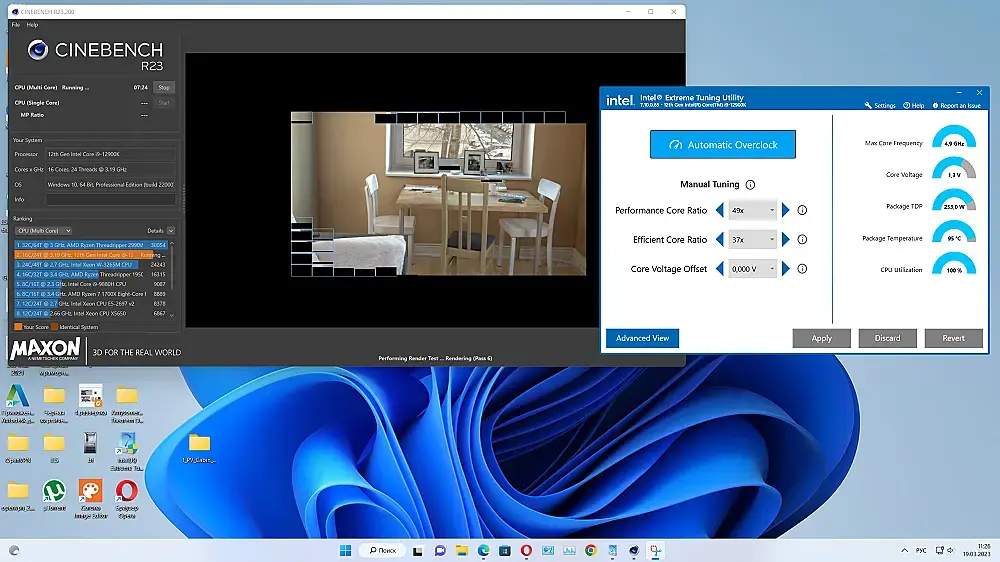
Task: Open Task View from the taskbar
Action: pyautogui.click(x=418, y=551)
